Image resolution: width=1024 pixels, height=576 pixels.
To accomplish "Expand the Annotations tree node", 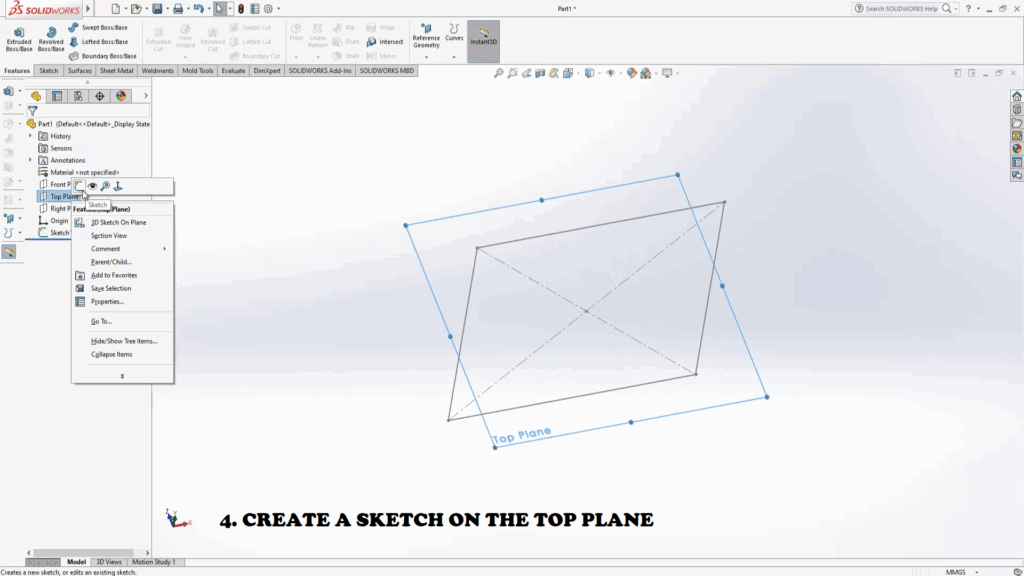I will [31, 160].
